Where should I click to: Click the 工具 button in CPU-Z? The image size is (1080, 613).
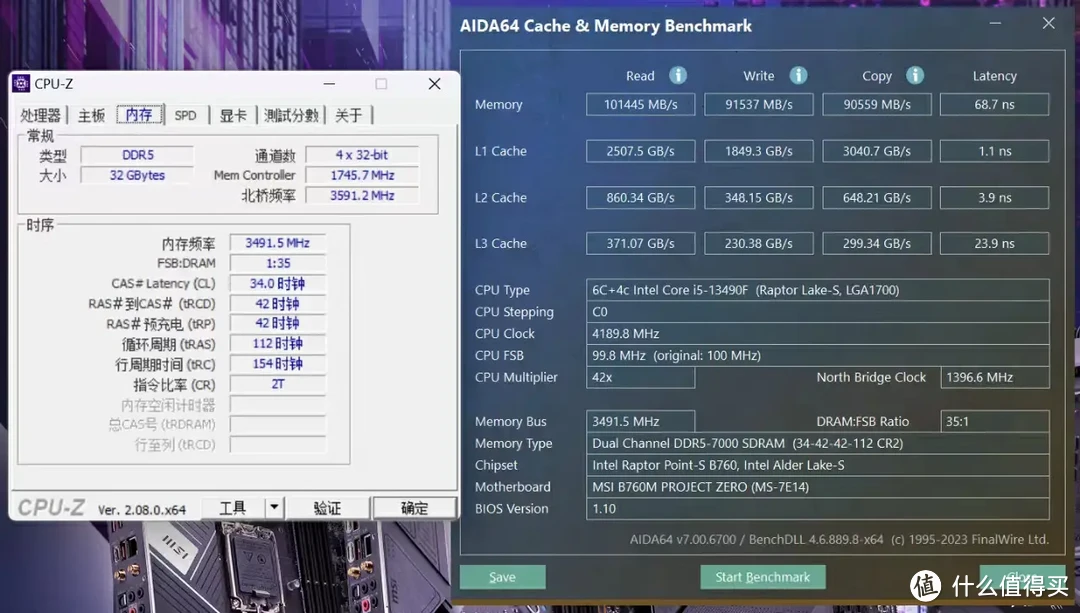point(233,508)
